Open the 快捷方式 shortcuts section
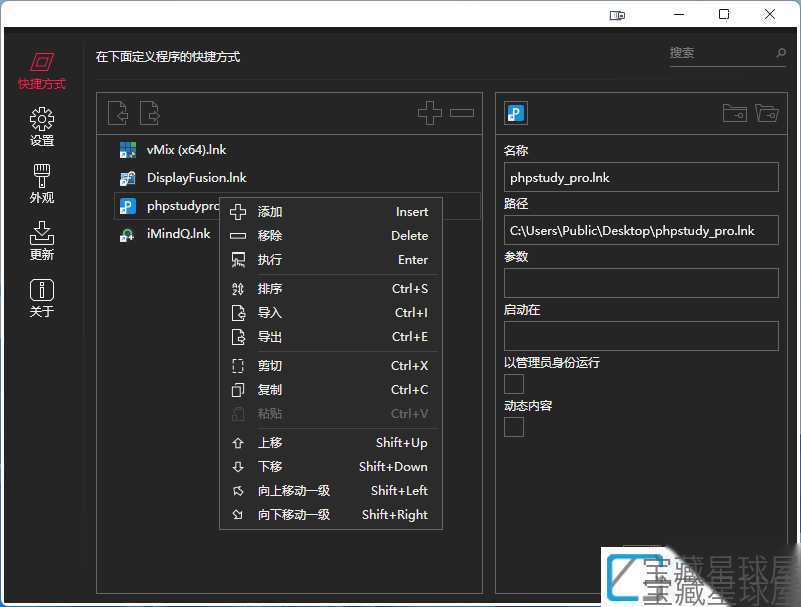The width and height of the screenshot is (801, 607). 42,71
